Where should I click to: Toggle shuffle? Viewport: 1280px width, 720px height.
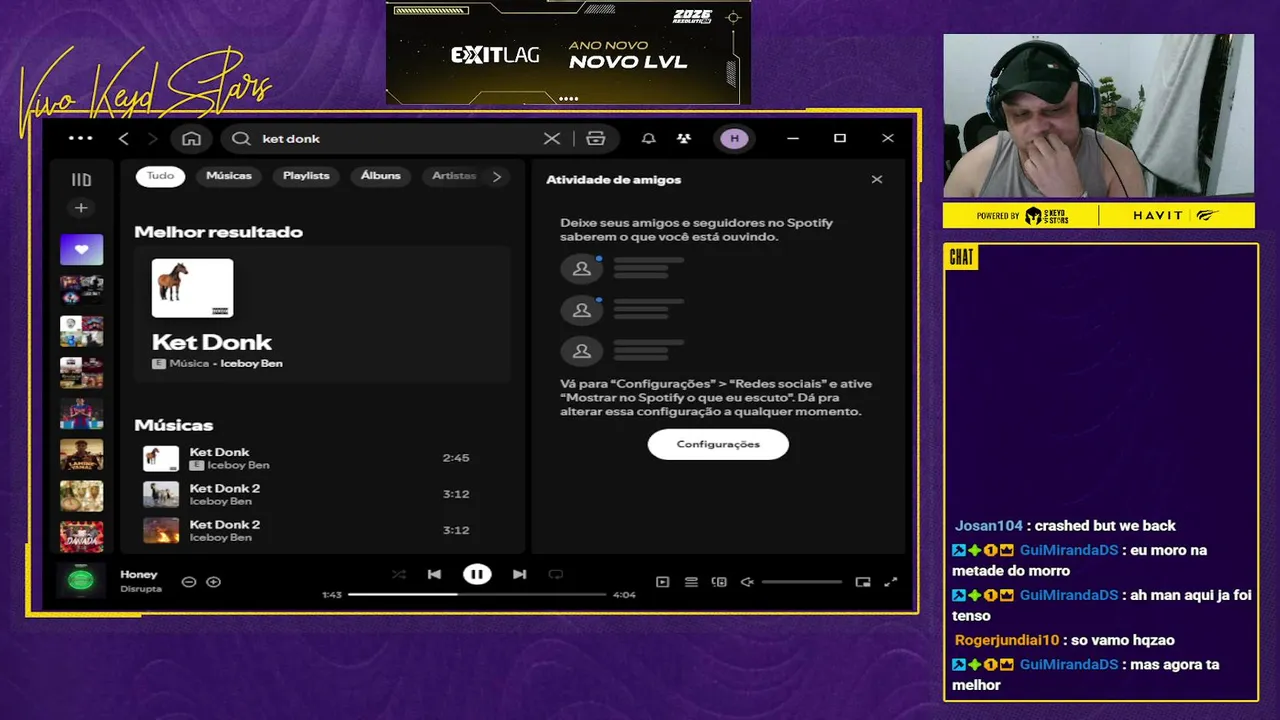click(x=399, y=574)
